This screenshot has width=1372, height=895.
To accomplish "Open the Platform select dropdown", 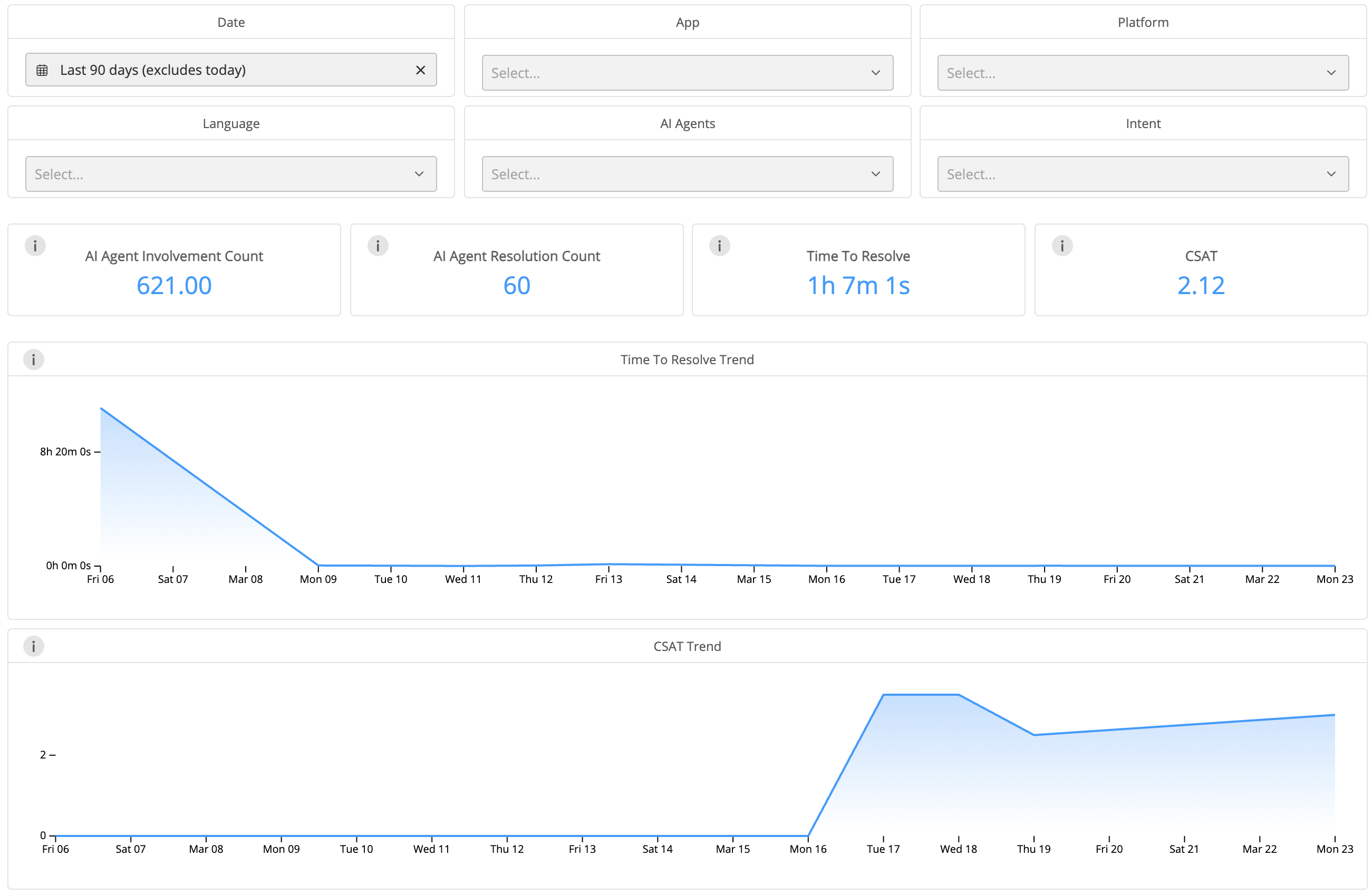I will (1142, 73).
